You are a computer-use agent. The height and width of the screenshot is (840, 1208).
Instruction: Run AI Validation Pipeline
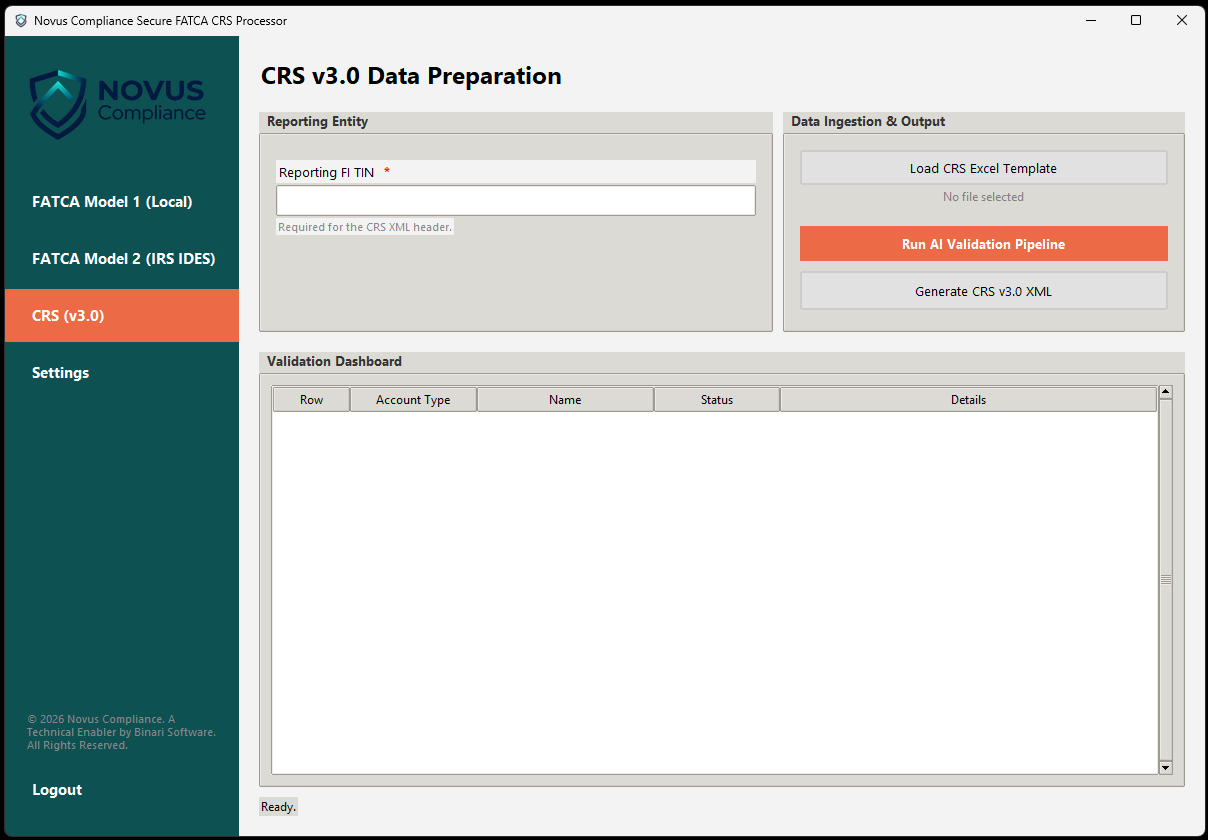click(983, 244)
